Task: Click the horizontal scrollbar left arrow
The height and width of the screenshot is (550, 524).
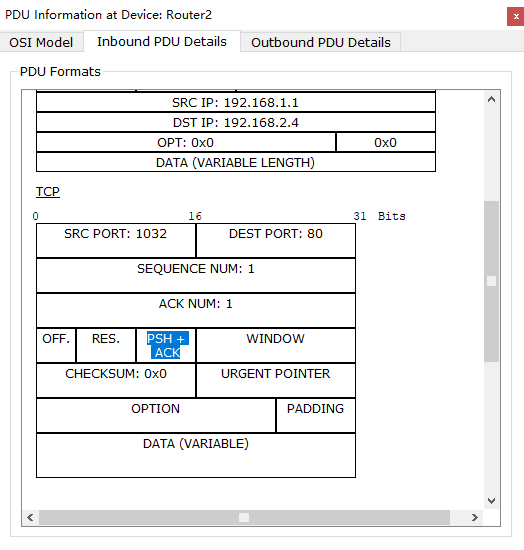Action: click(31, 517)
